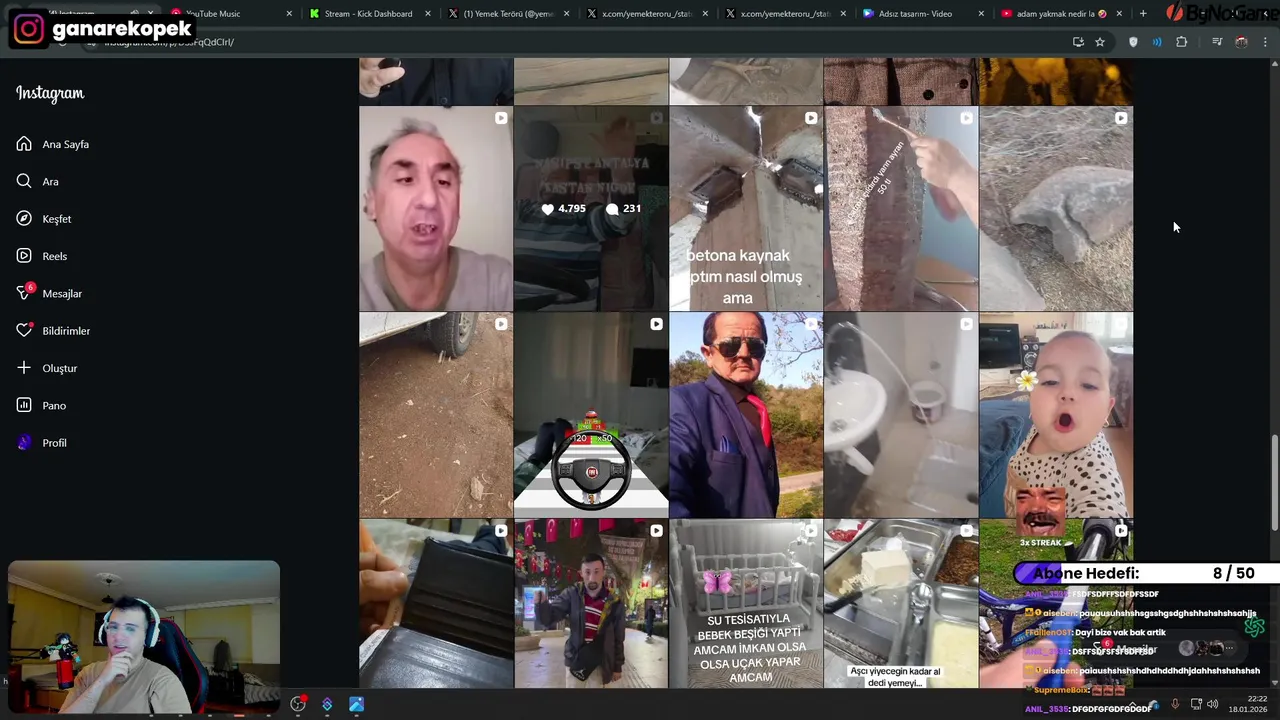Click Oluştur to create a post
Viewport: 1280px width, 720px height.
[x=47, y=368]
